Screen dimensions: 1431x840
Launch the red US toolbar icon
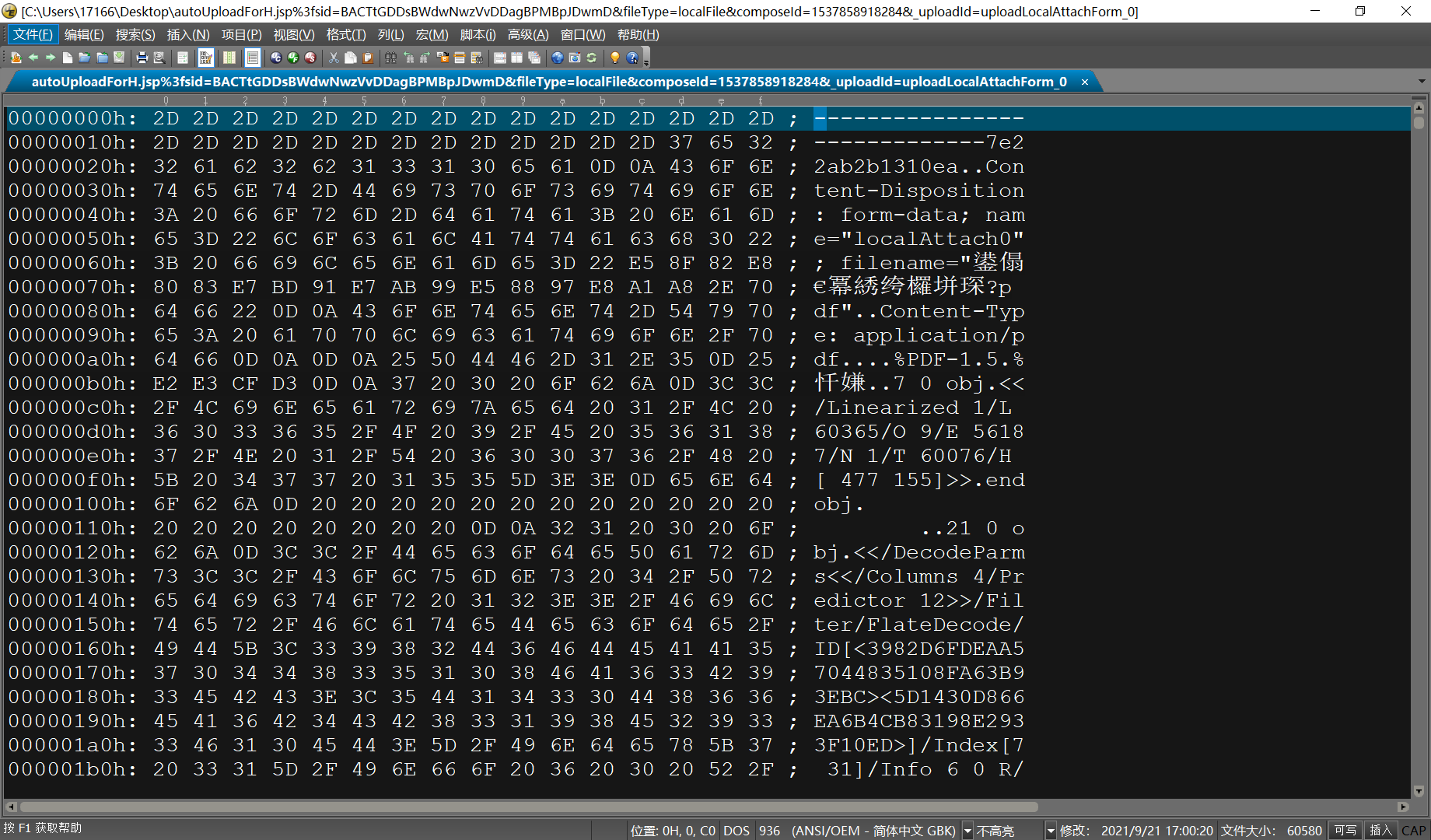[x=310, y=58]
